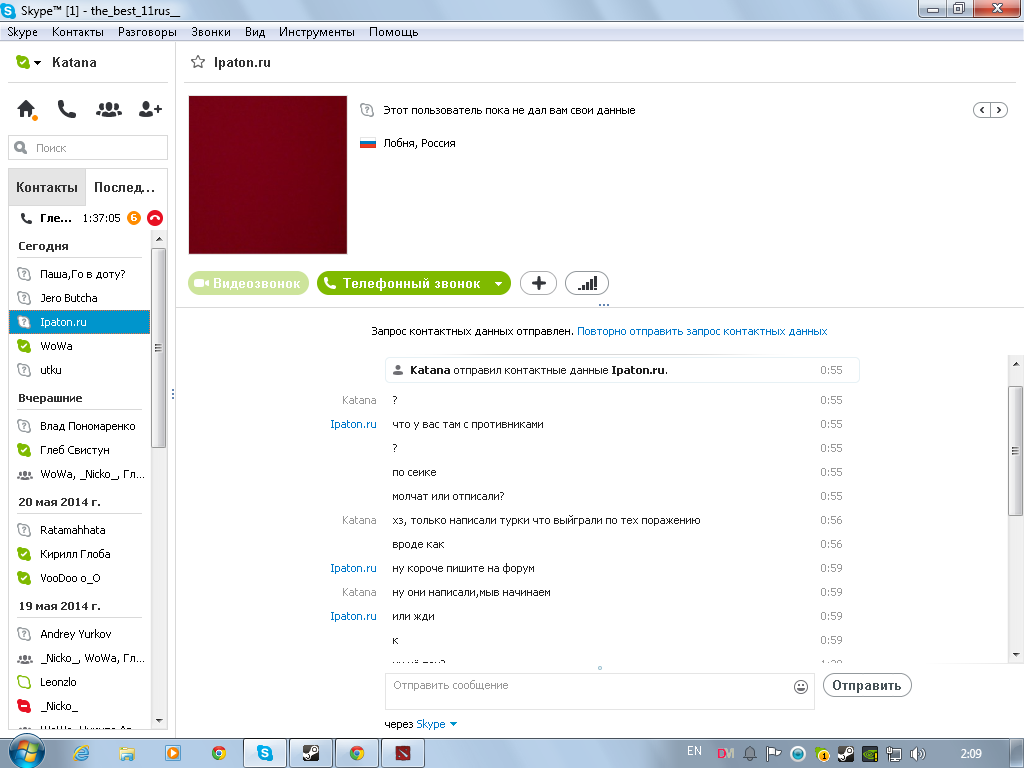
Task: Launch Internet Explorer from taskbar
Action: [81, 753]
